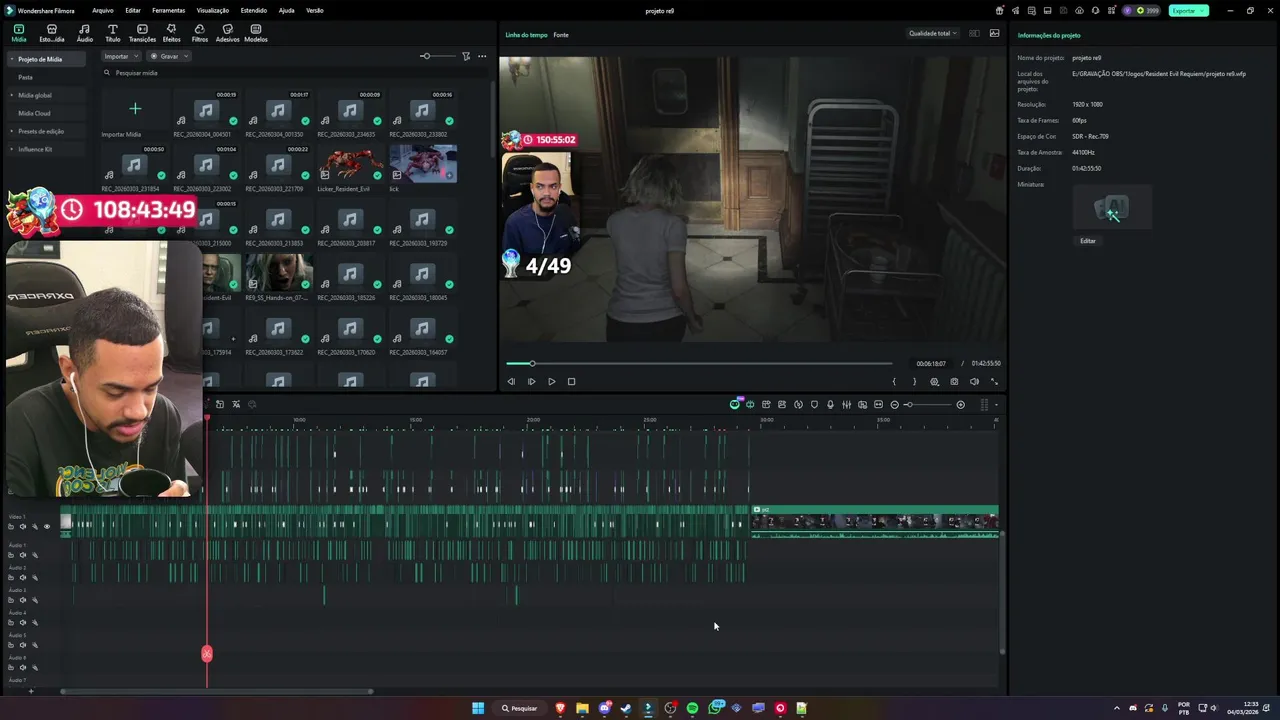Viewport: 1280px width, 720px height.
Task: Stop preview playback
Action: tap(571, 381)
